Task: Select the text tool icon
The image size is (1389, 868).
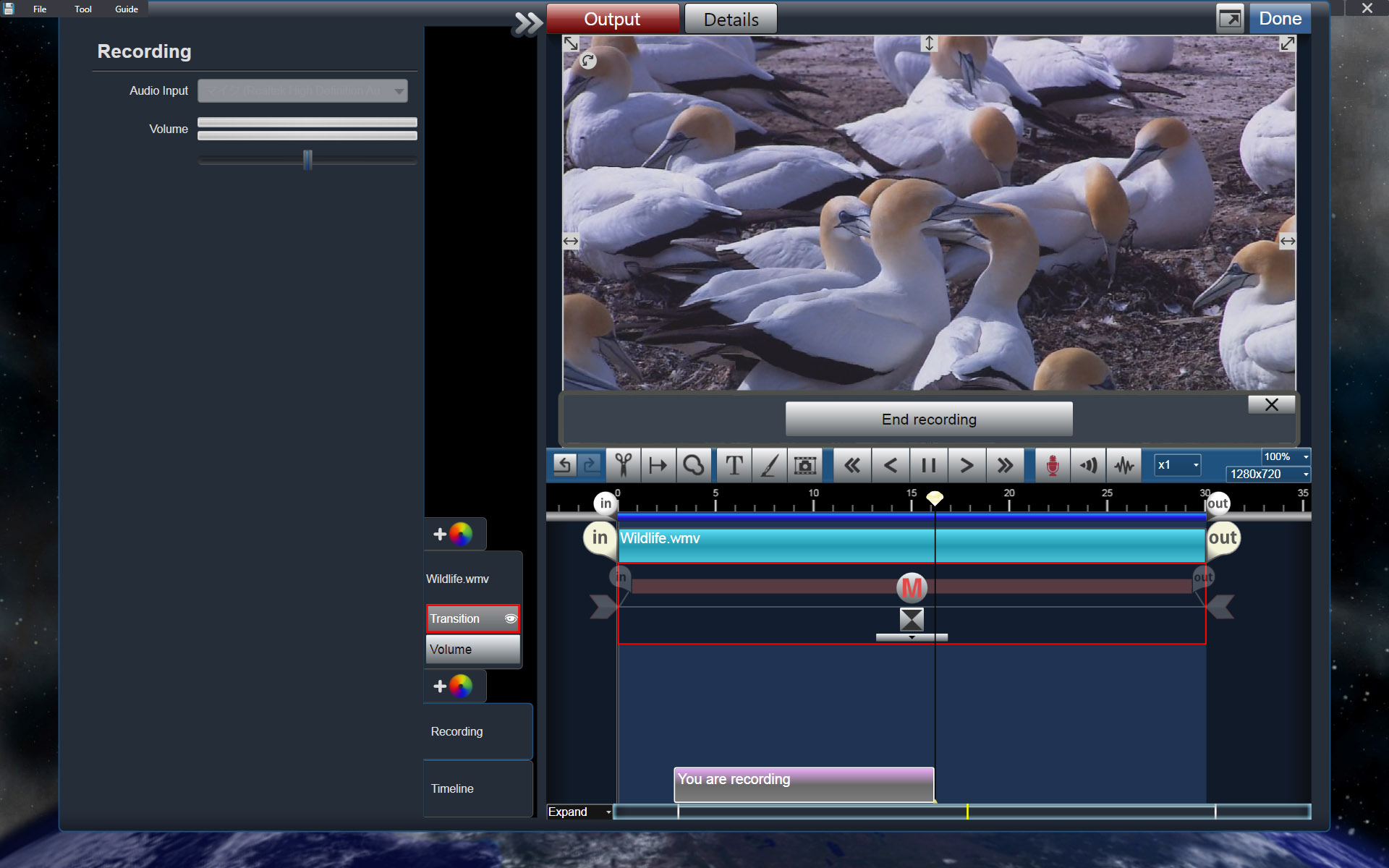Action: coord(734,465)
